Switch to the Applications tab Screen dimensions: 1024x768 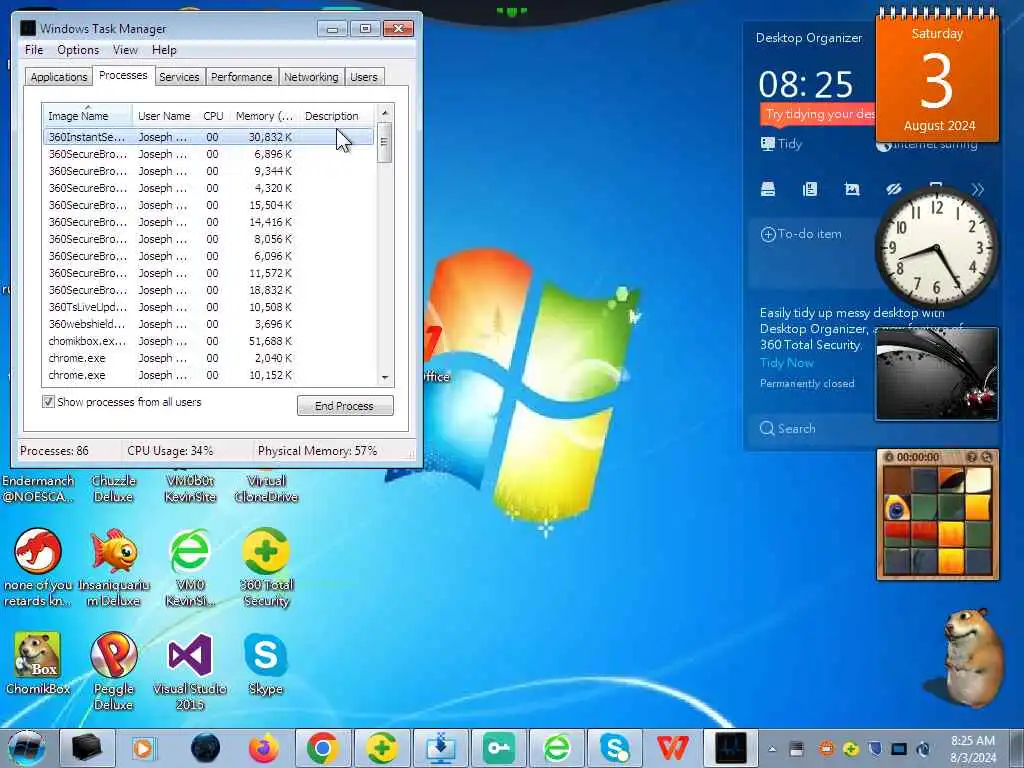click(59, 77)
